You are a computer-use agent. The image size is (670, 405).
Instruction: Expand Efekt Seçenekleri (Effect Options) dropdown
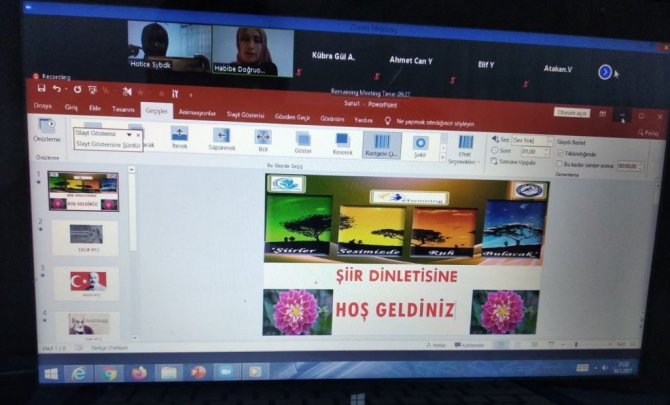[464, 151]
